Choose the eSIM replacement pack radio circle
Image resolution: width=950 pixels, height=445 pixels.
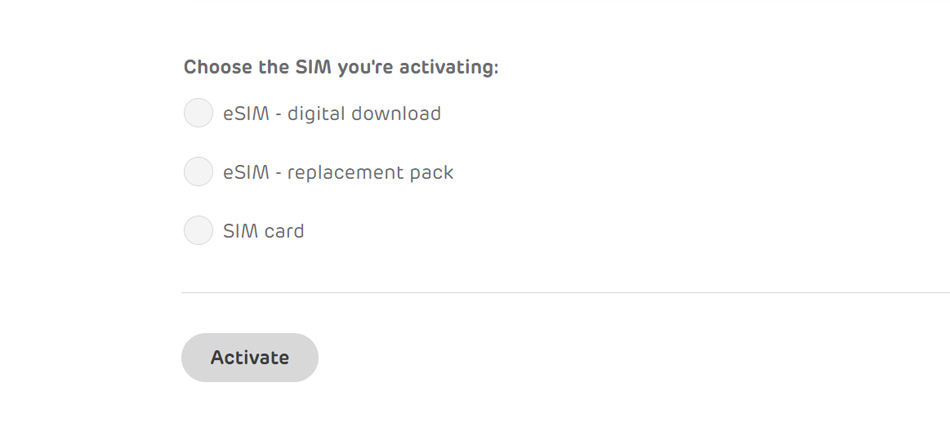(198, 172)
